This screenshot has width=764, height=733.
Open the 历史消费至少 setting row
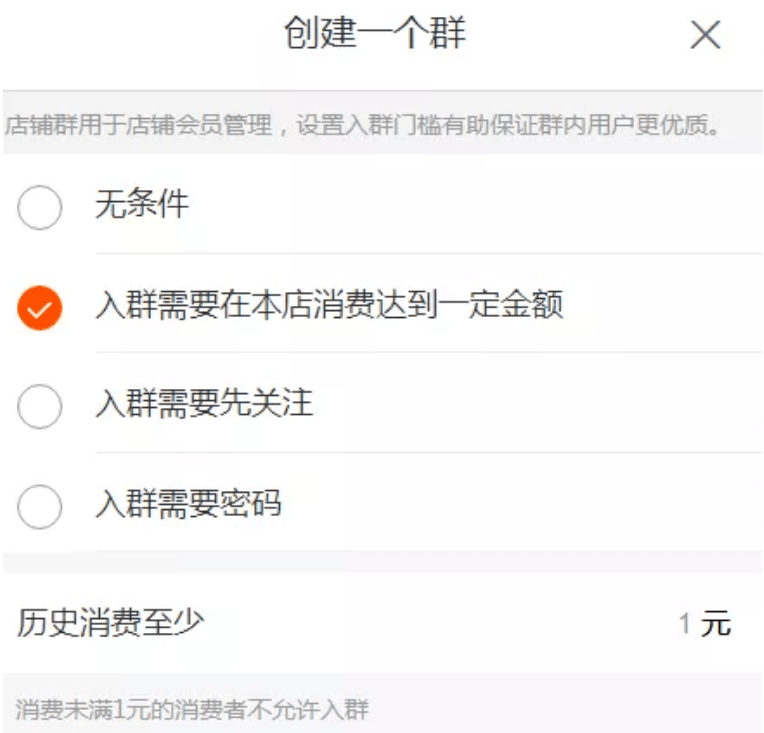[x=382, y=624]
